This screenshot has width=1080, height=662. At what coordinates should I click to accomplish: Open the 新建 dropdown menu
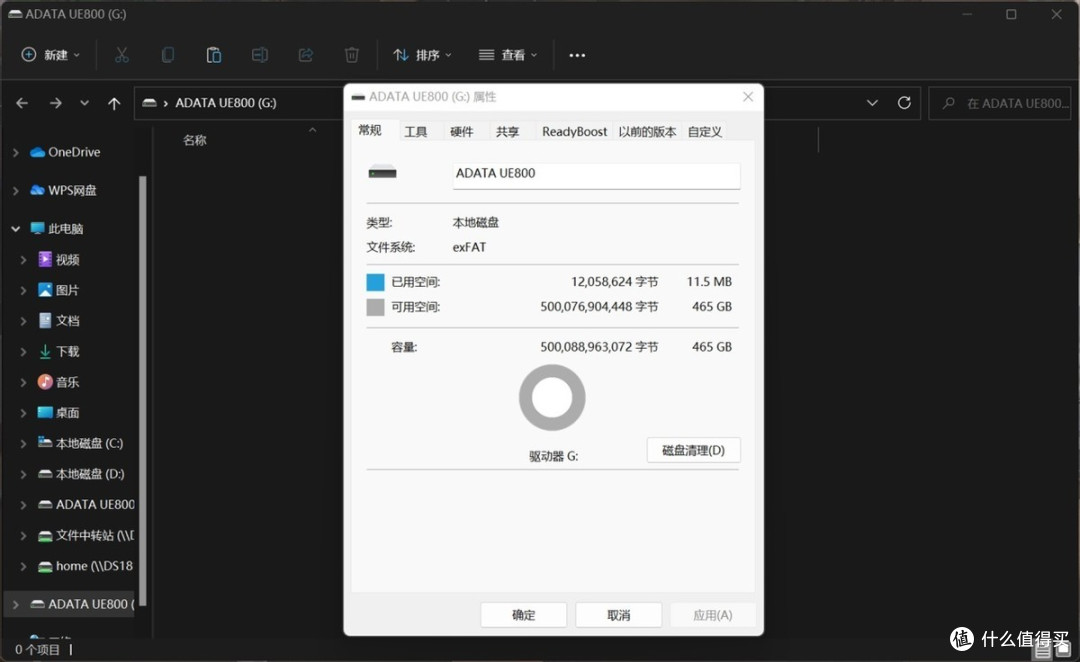(x=50, y=55)
